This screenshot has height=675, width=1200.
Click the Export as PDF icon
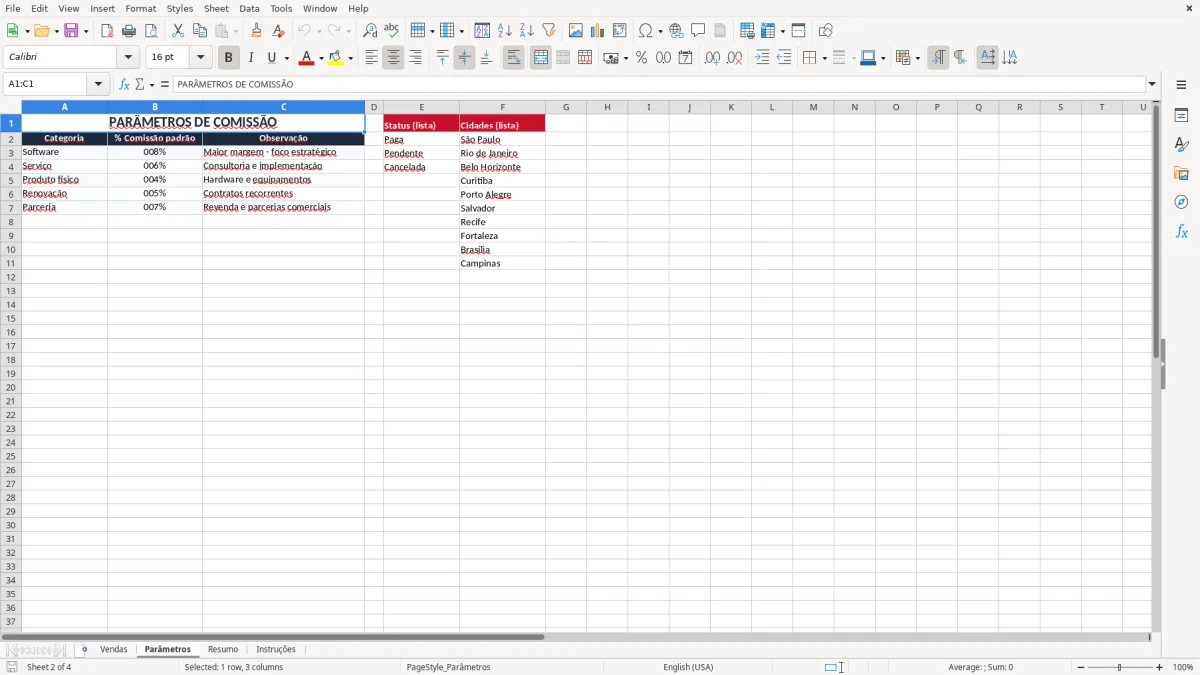(x=107, y=31)
